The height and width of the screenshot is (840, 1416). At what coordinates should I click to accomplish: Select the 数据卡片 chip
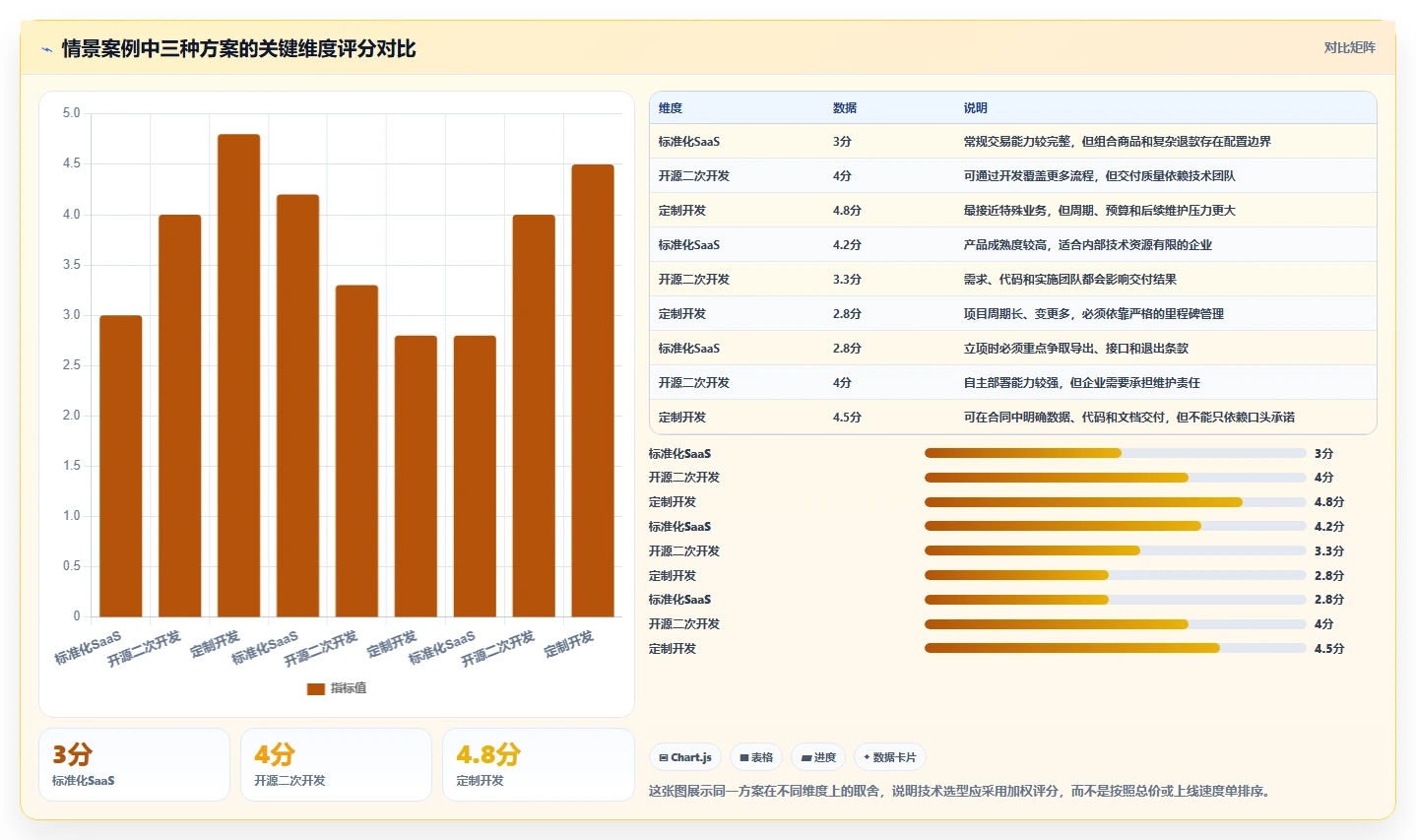click(890, 757)
